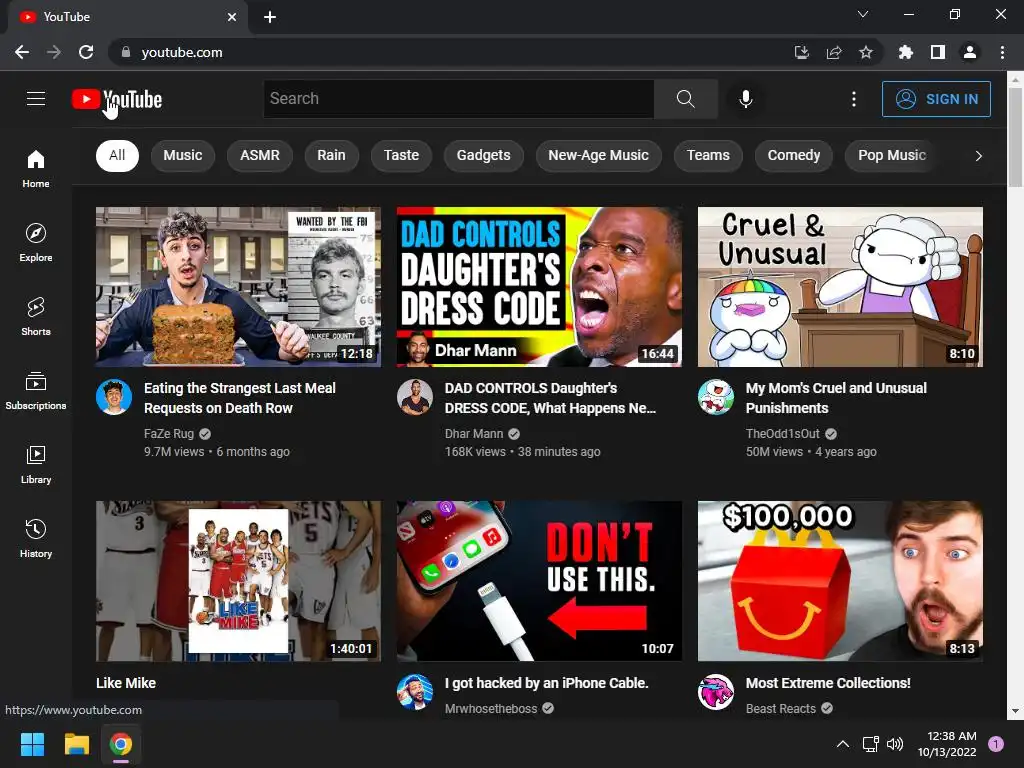Screen dimensions: 1024x768
Task: Click install app icon in address bar
Action: (802, 52)
